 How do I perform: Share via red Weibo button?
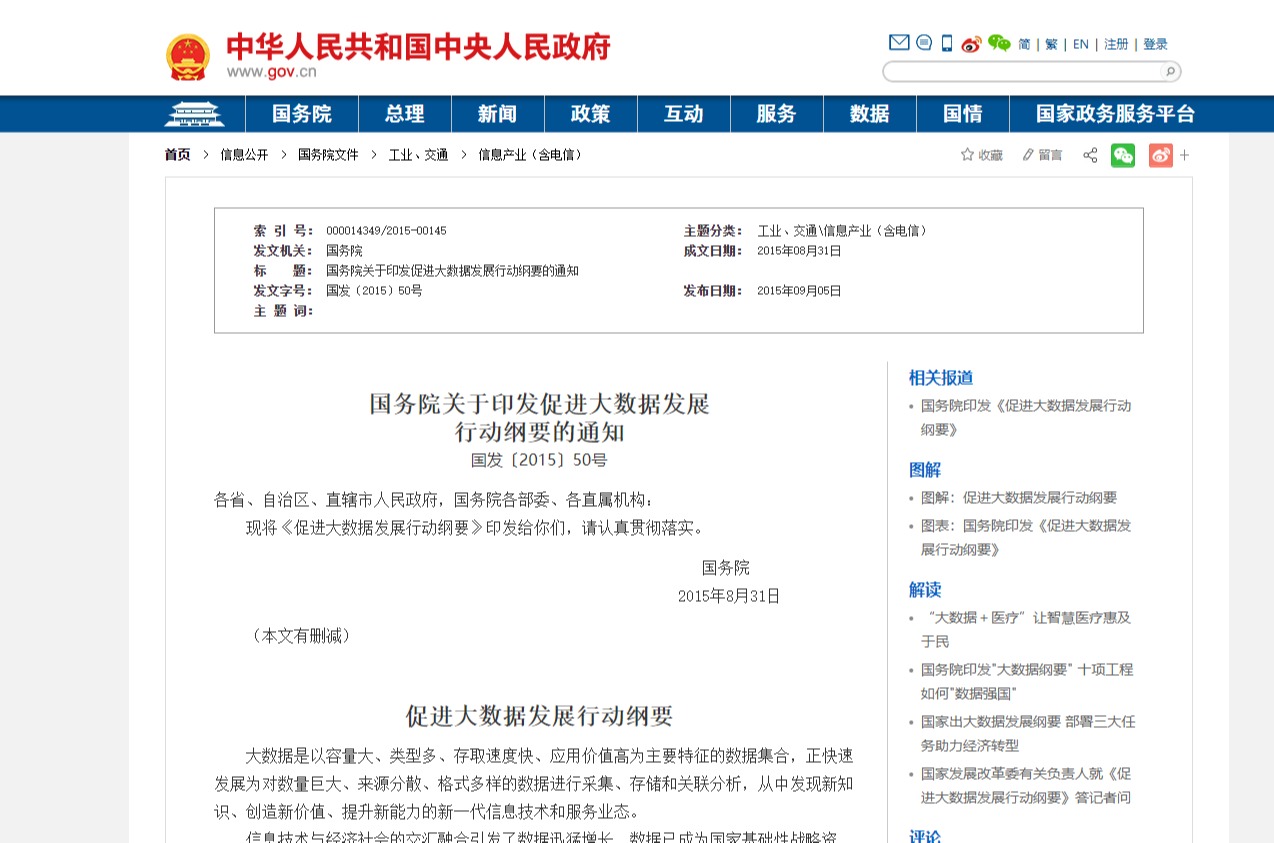(1160, 155)
